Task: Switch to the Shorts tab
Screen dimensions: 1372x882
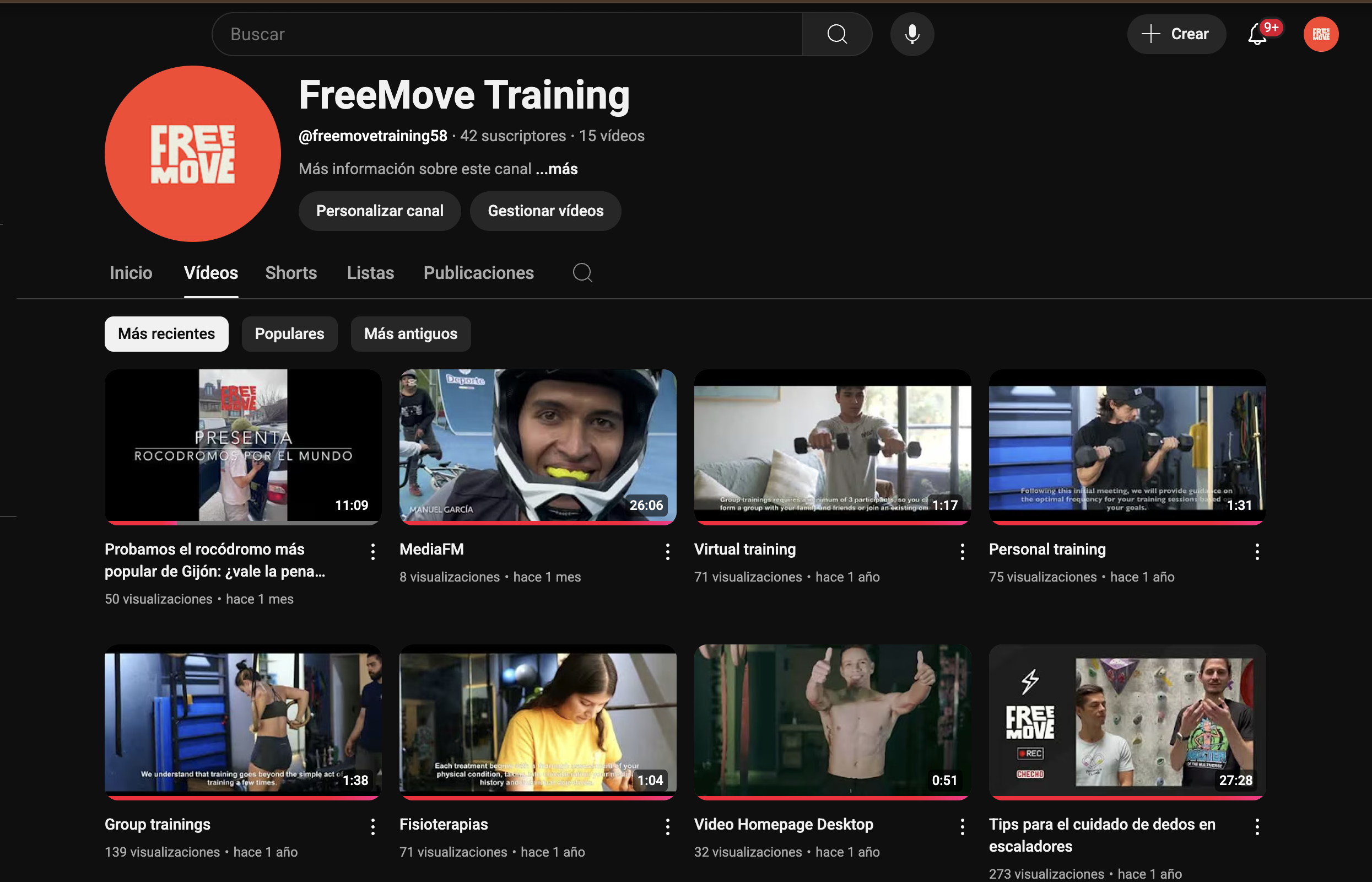Action: pyautogui.click(x=291, y=273)
